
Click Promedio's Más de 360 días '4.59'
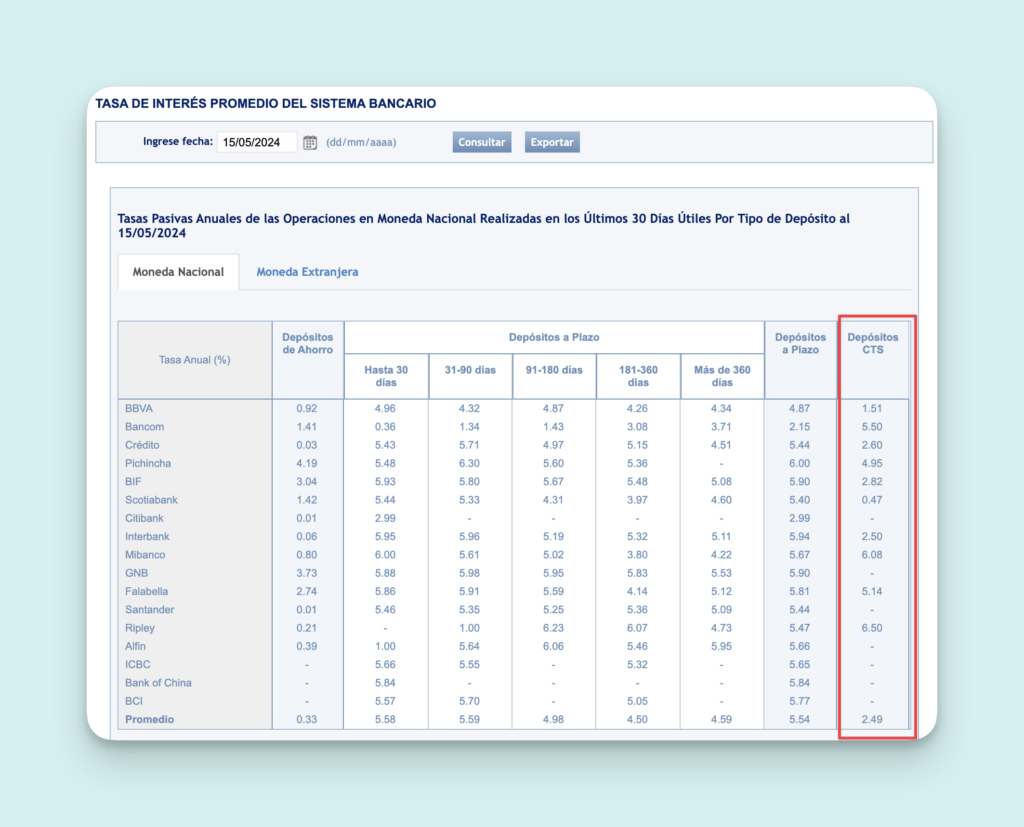(x=722, y=719)
